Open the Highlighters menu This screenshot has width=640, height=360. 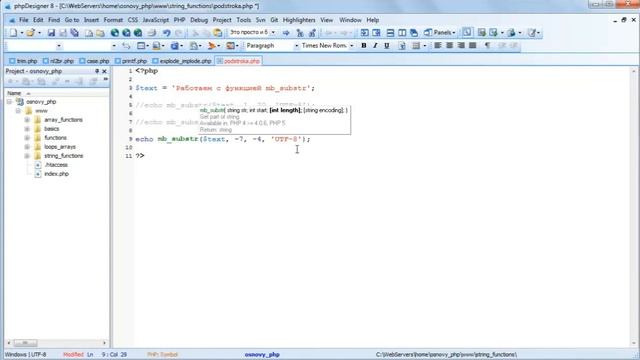click(x=299, y=20)
